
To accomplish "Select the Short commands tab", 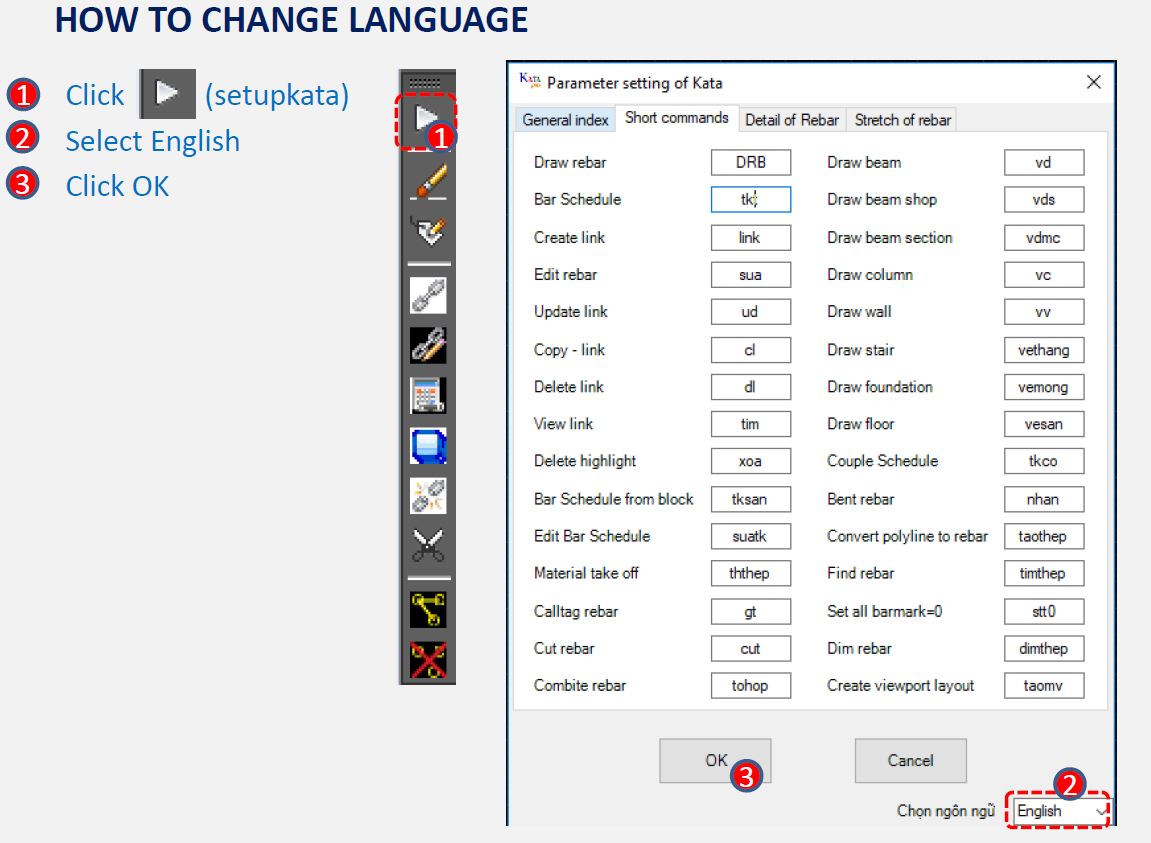I will 677,117.
